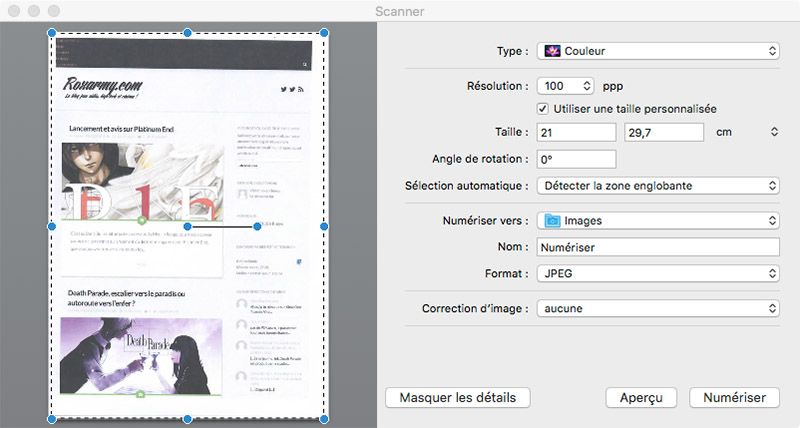Click the bottom-left selection corner handle
Image resolution: width=800 pixels, height=428 pixels.
click(x=52, y=419)
